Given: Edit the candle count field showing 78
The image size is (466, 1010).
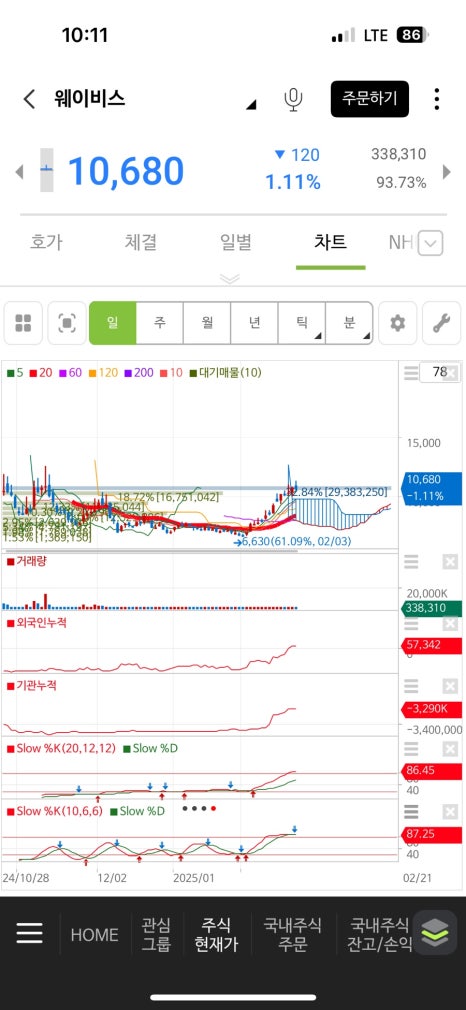Looking at the screenshot, I should (x=440, y=372).
